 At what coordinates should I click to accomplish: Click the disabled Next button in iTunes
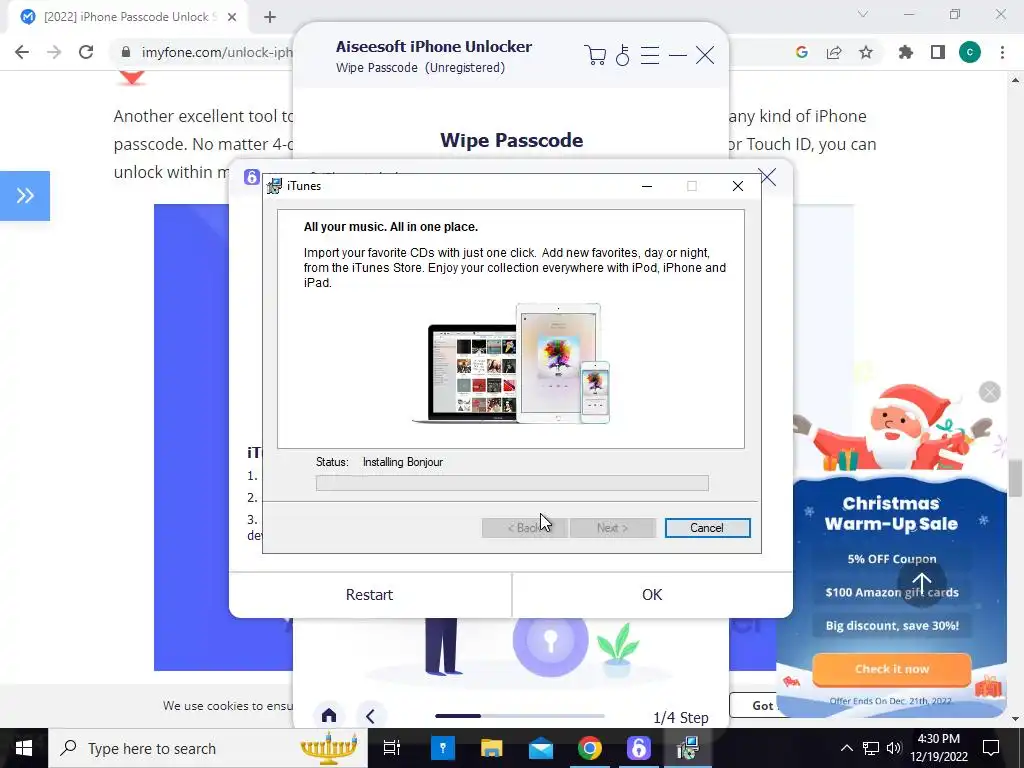[x=612, y=528]
